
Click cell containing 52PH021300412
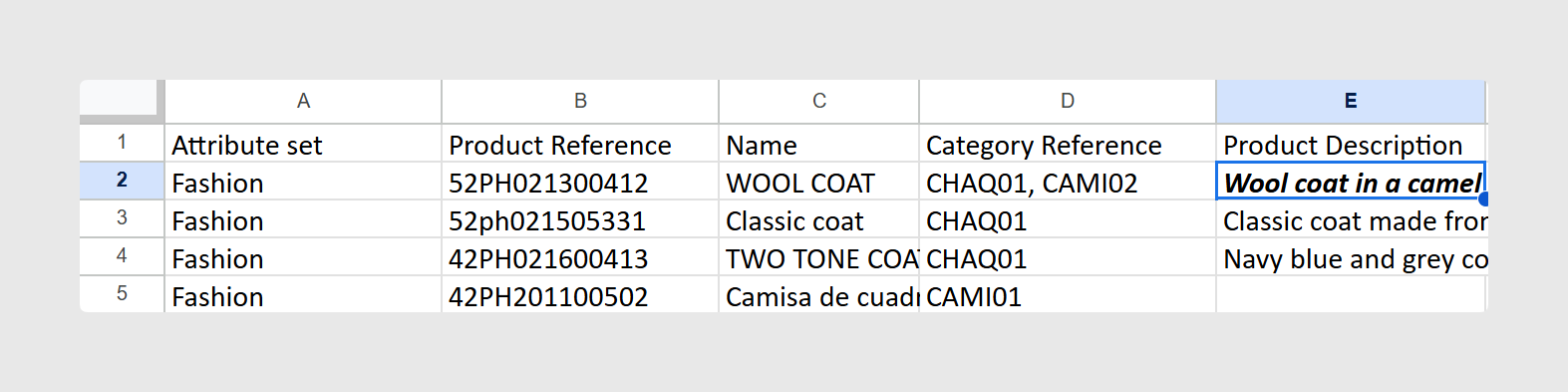[580, 182]
